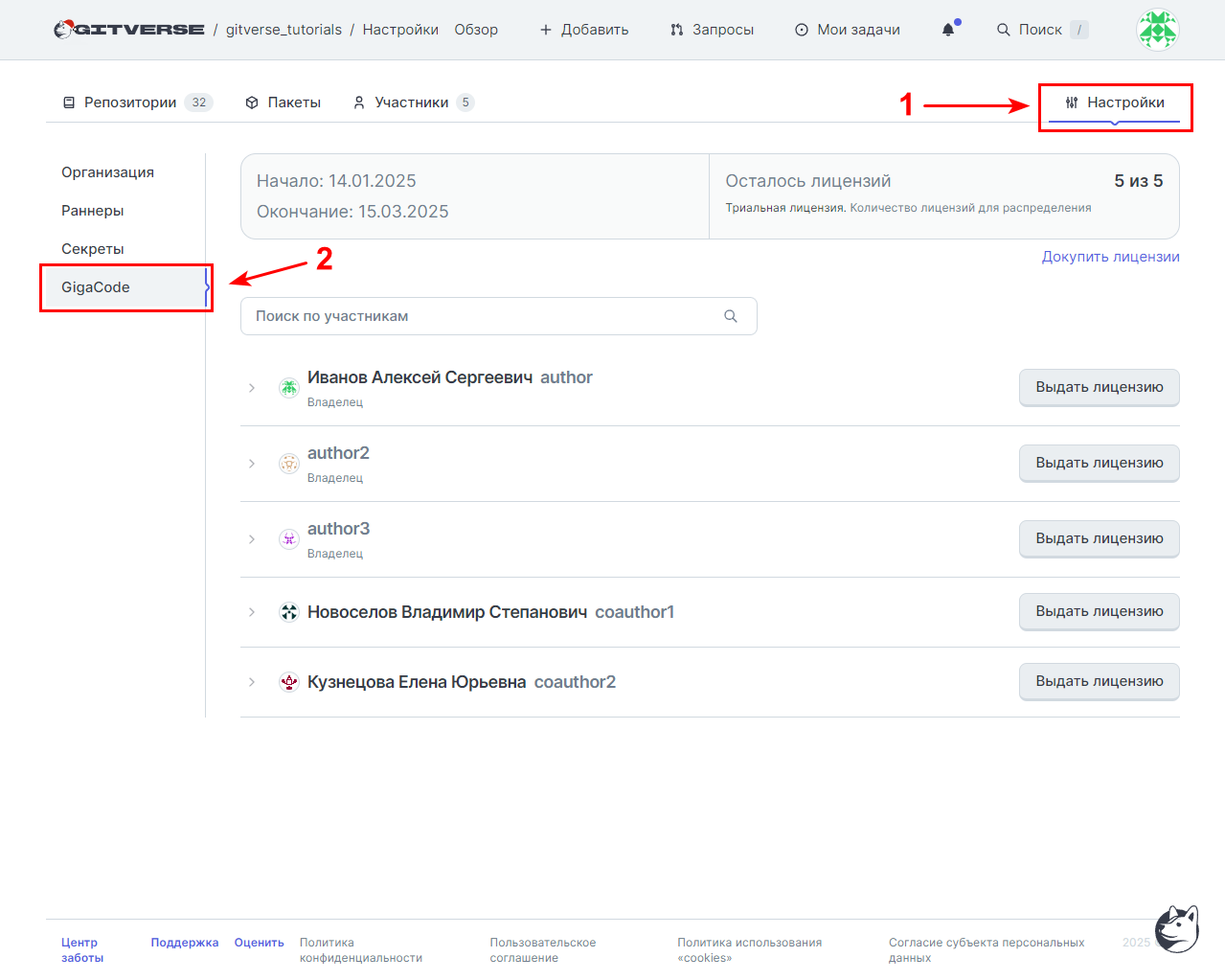
Task: Focus the Поиск по участникам field
Action: [499, 316]
